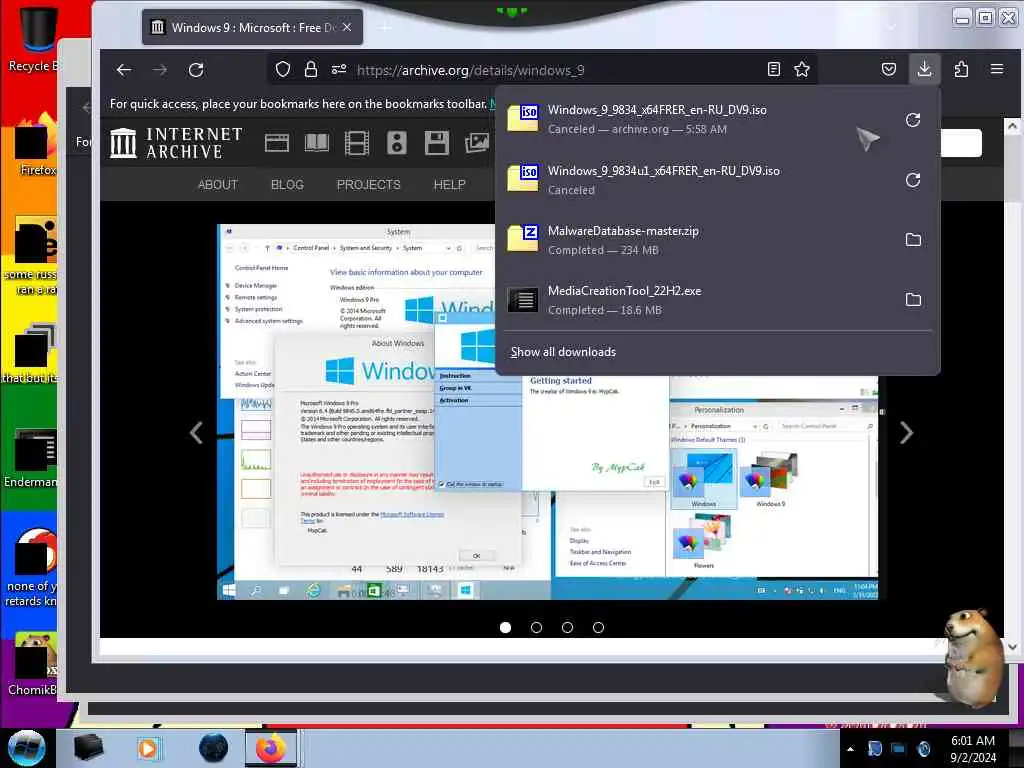Go back to the previous page
Image resolution: width=1024 pixels, height=768 pixels.
tap(124, 70)
